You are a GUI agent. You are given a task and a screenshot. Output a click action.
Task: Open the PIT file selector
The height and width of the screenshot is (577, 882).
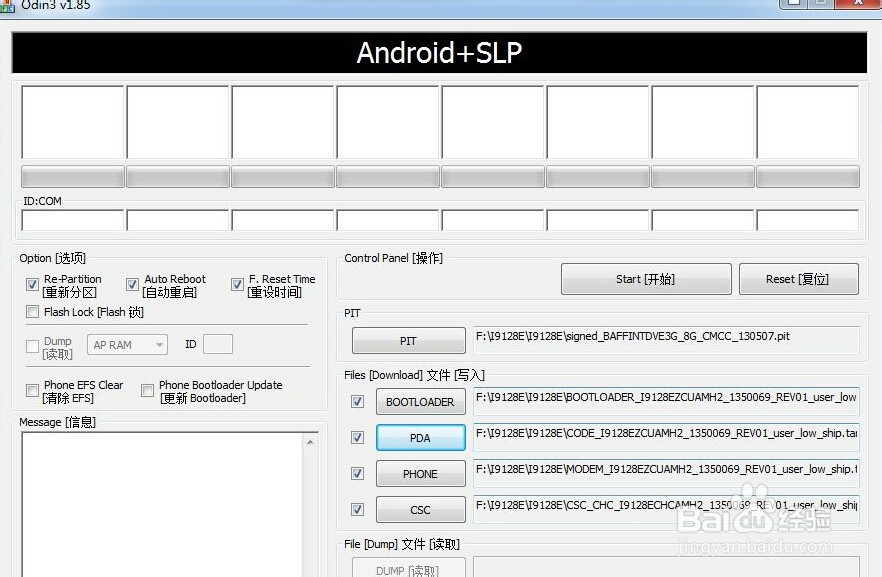point(407,340)
